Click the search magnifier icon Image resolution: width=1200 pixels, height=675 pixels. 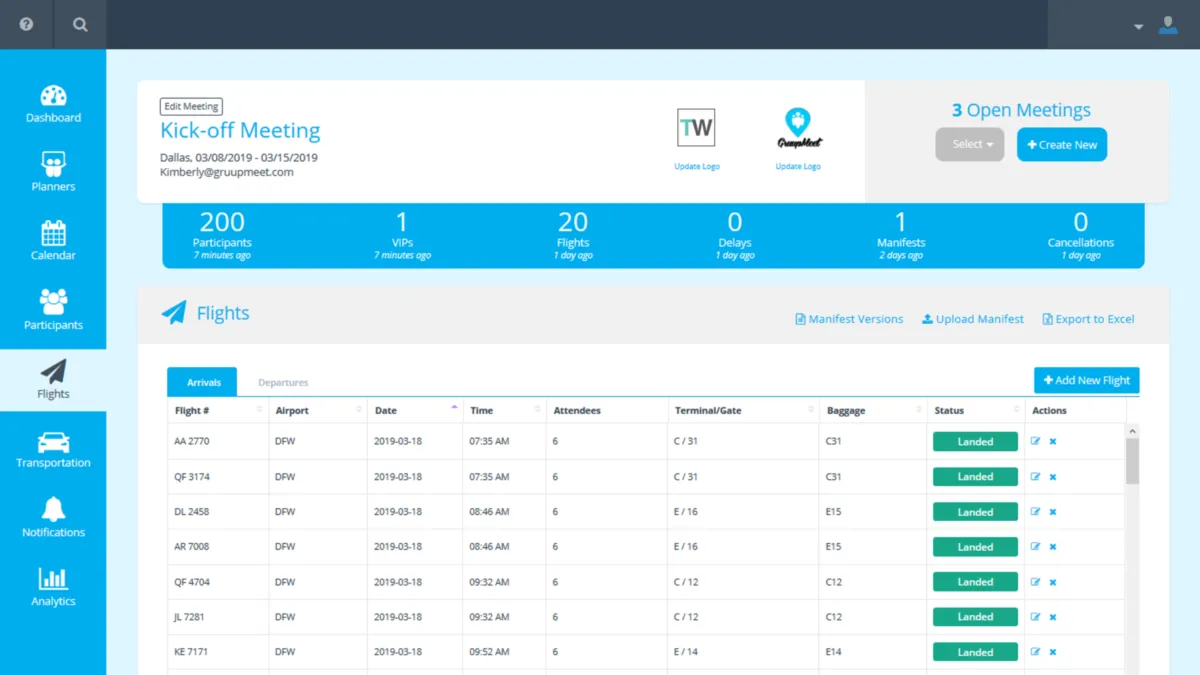point(80,25)
